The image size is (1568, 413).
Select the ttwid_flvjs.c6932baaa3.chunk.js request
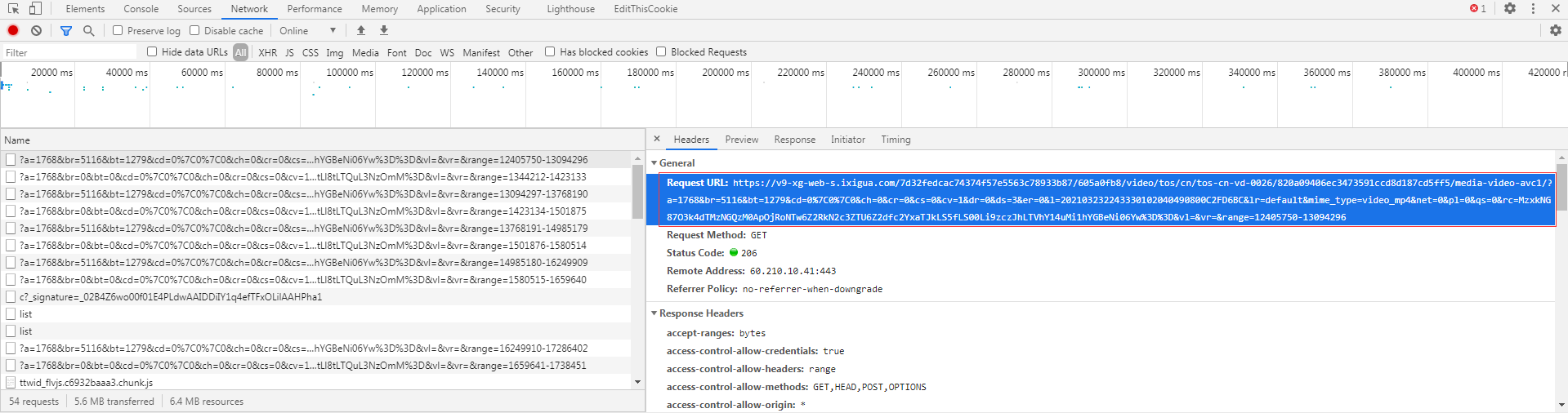pos(86,382)
